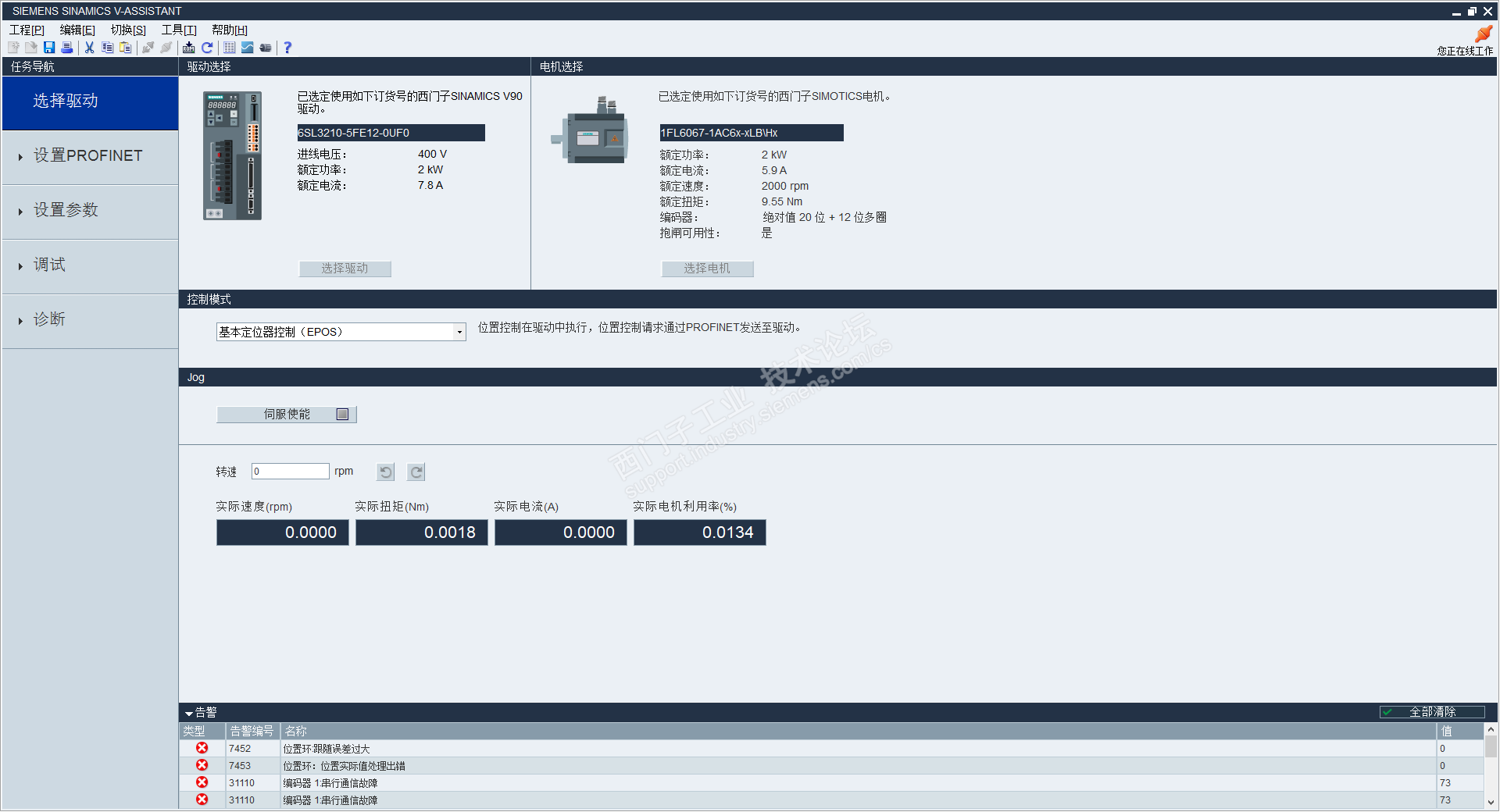This screenshot has height=812, width=1500.
Task: Click the 告警编号 alarm column header
Action: pyautogui.click(x=252, y=731)
